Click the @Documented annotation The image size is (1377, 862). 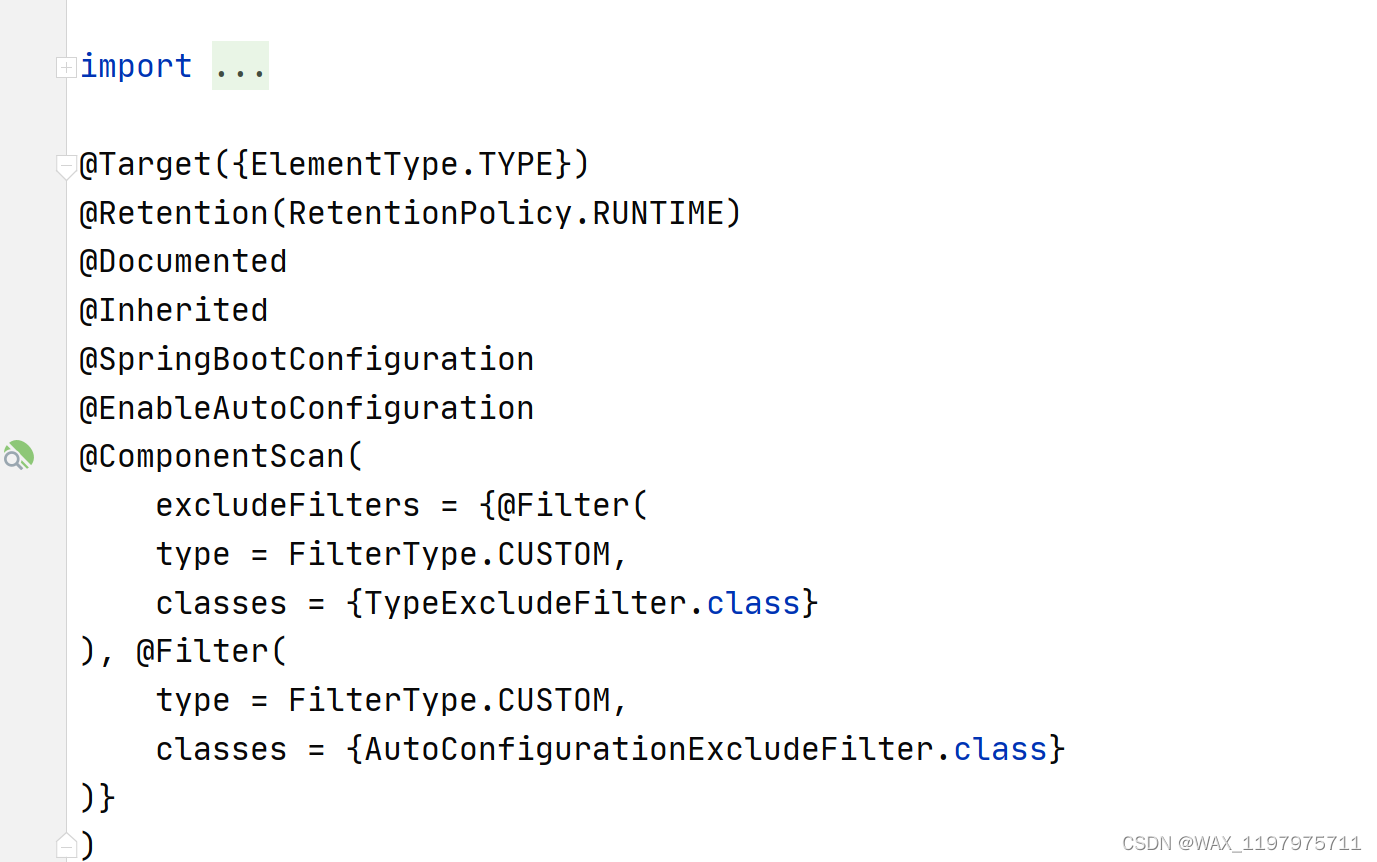pos(183,261)
